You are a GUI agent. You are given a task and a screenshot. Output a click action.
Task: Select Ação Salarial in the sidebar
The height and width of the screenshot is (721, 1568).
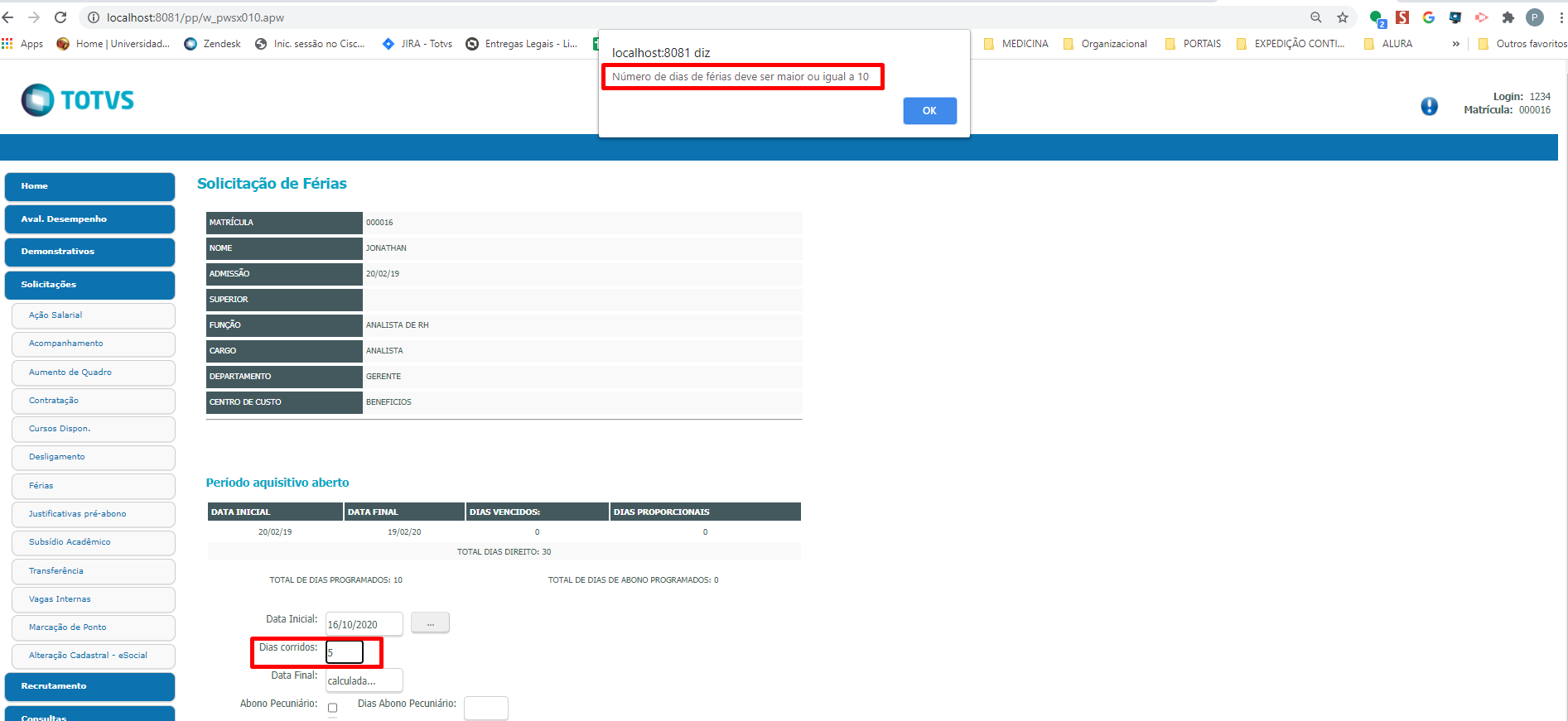pyautogui.click(x=94, y=315)
